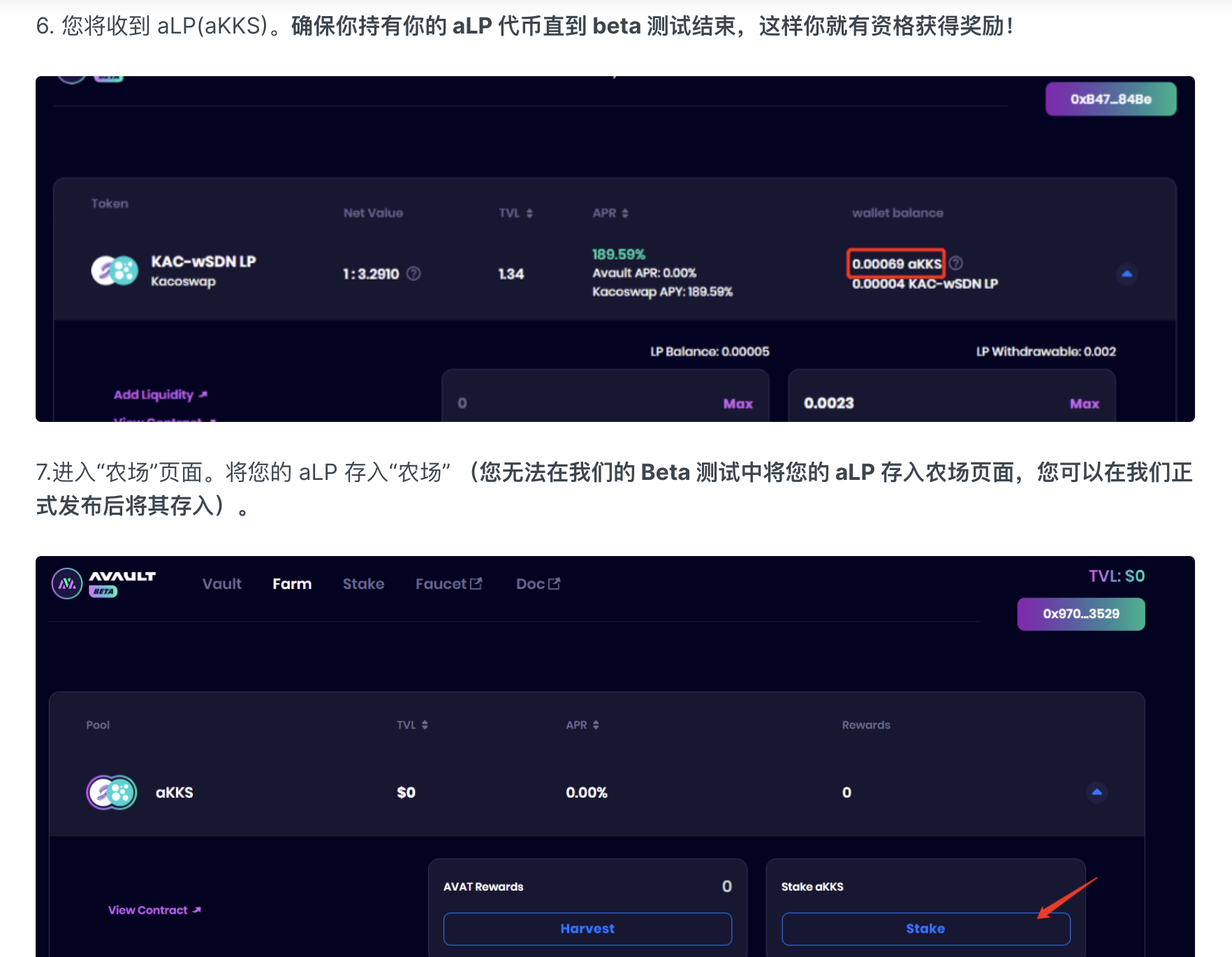Click Max in the LP Withdrawable field
1232x957 pixels.
click(x=1084, y=404)
